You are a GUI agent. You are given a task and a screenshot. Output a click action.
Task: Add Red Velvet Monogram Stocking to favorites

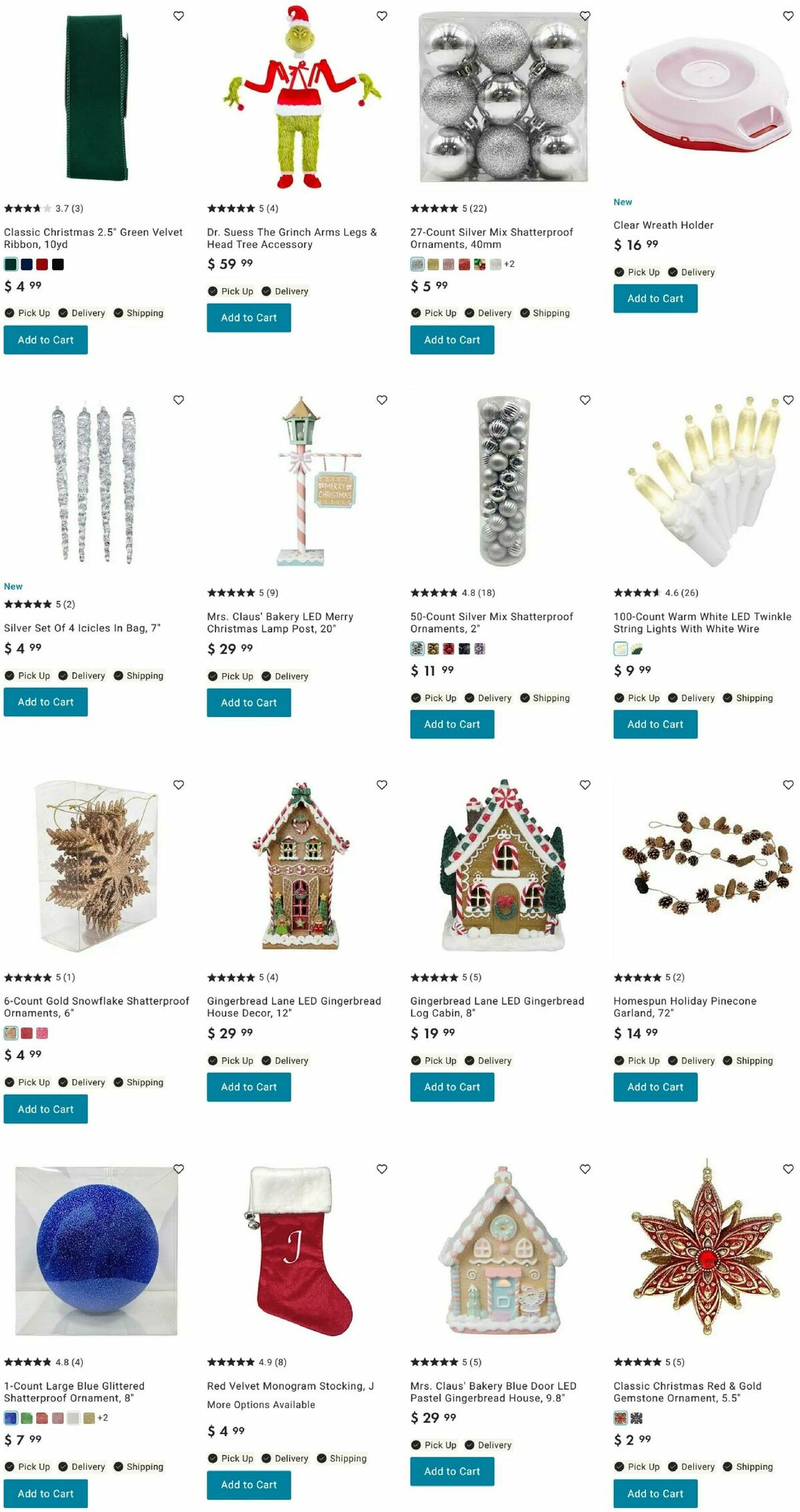click(x=382, y=1169)
